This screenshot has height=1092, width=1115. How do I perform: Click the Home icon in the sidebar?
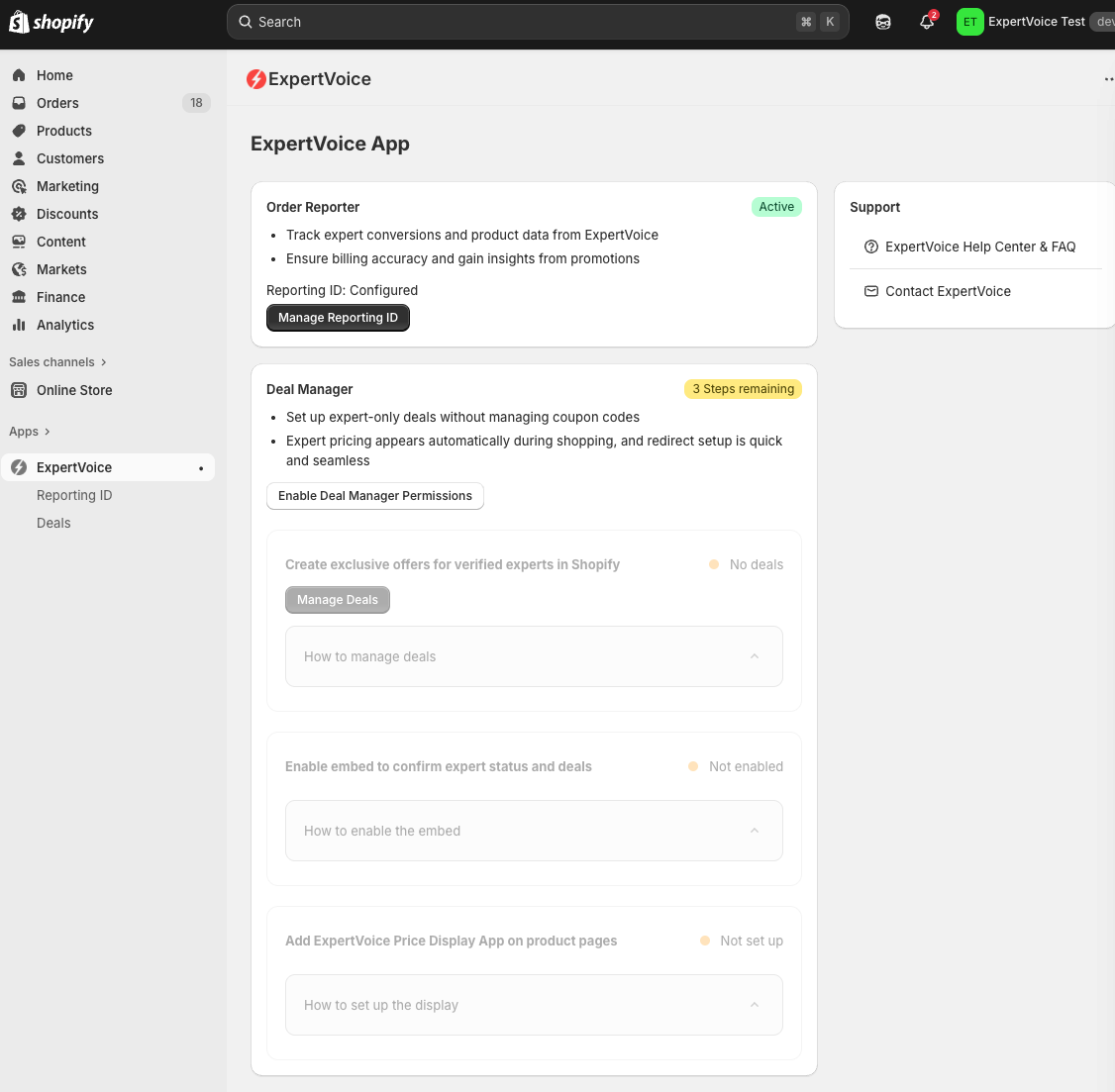(x=19, y=75)
